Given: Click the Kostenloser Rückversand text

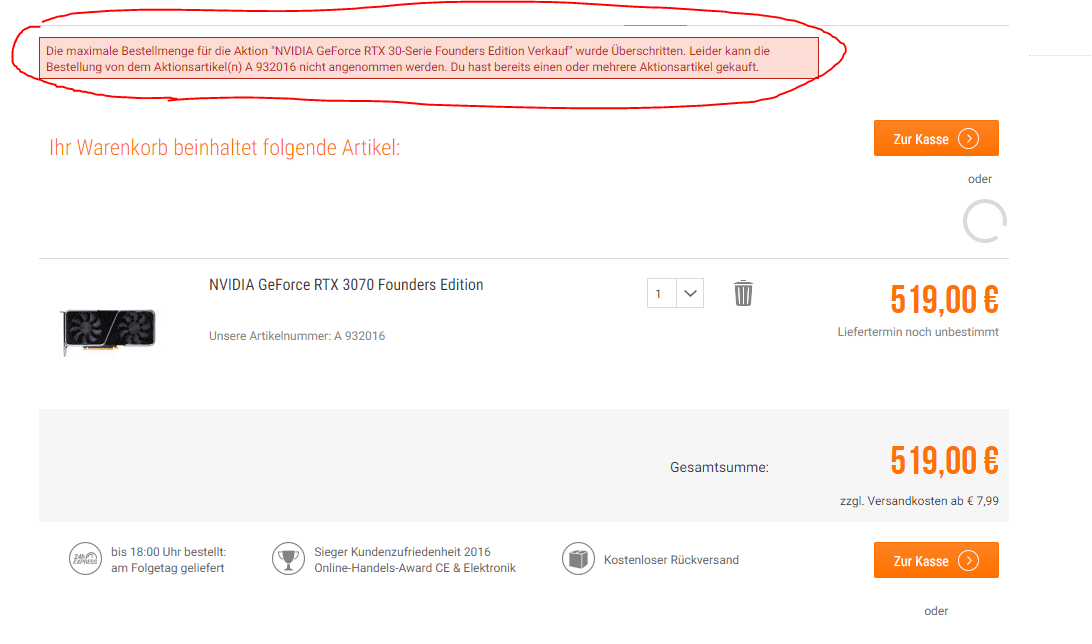Looking at the screenshot, I should coord(671,560).
